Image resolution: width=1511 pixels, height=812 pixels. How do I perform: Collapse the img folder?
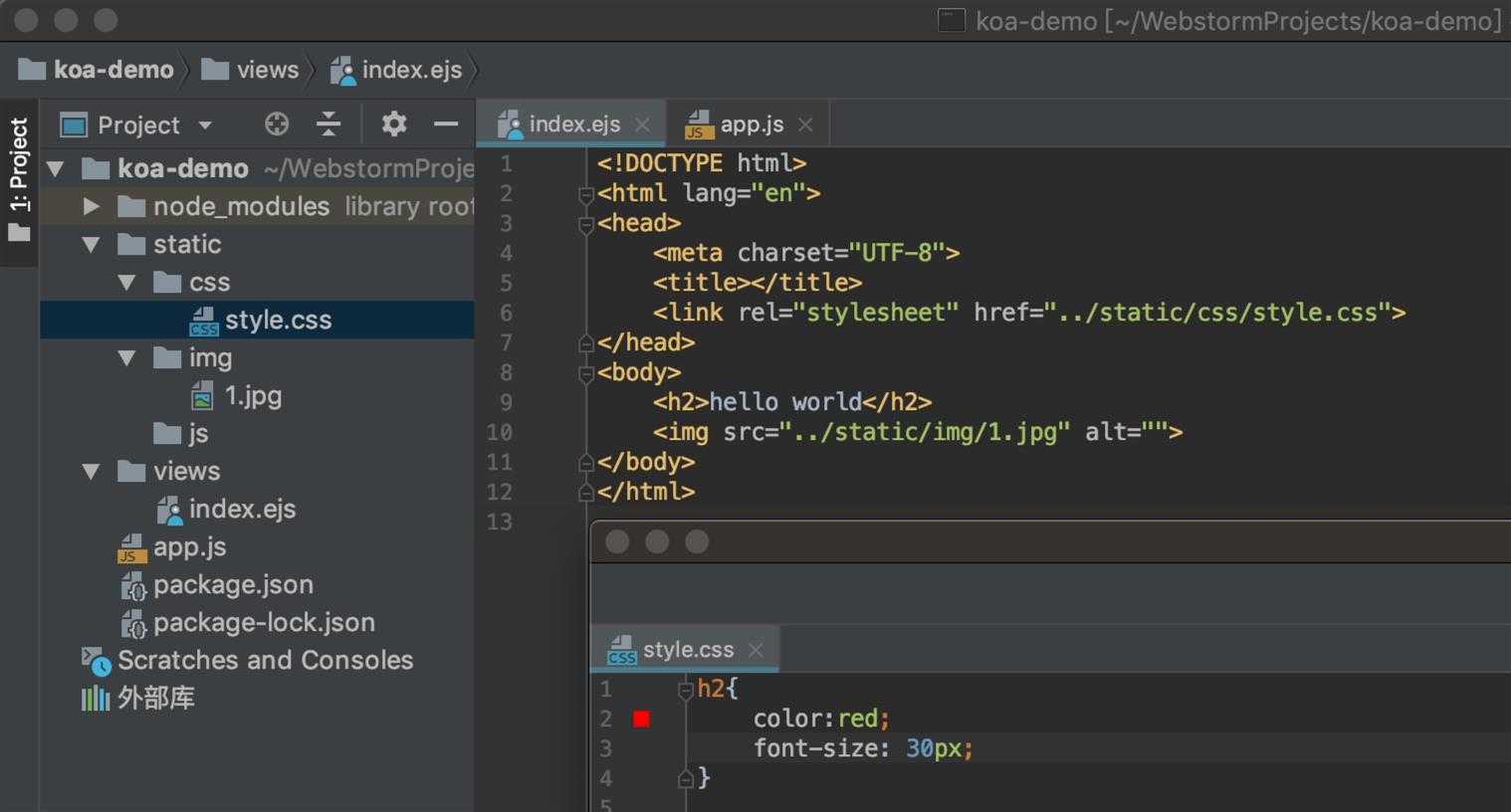tap(127, 358)
